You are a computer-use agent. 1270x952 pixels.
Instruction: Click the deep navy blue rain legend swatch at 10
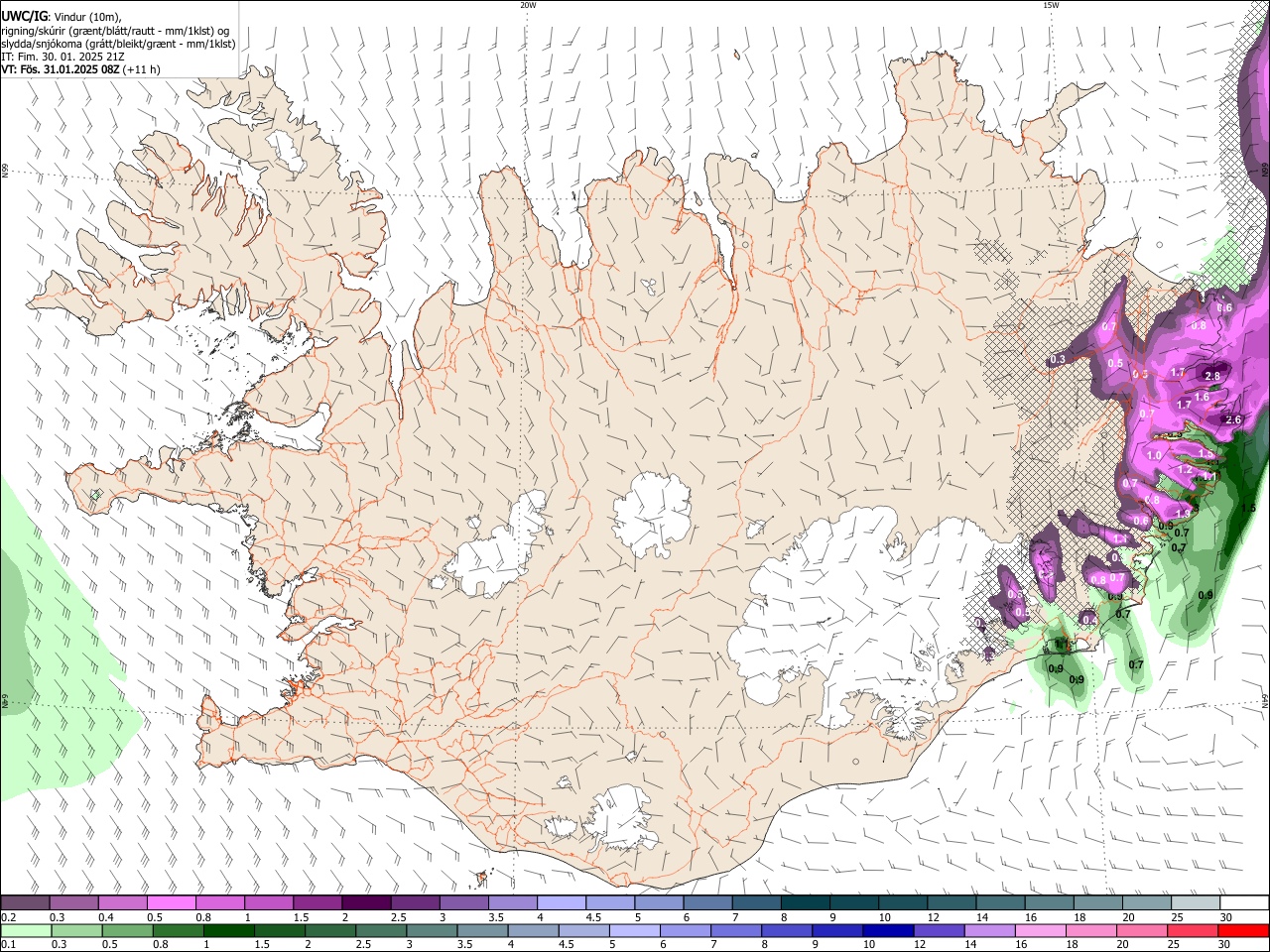(x=887, y=931)
